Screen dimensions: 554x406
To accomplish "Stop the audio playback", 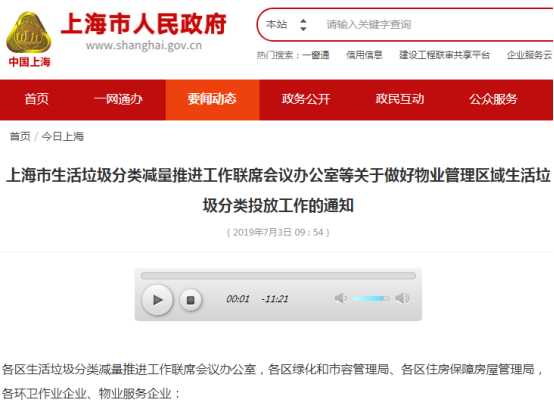I will pyautogui.click(x=190, y=300).
